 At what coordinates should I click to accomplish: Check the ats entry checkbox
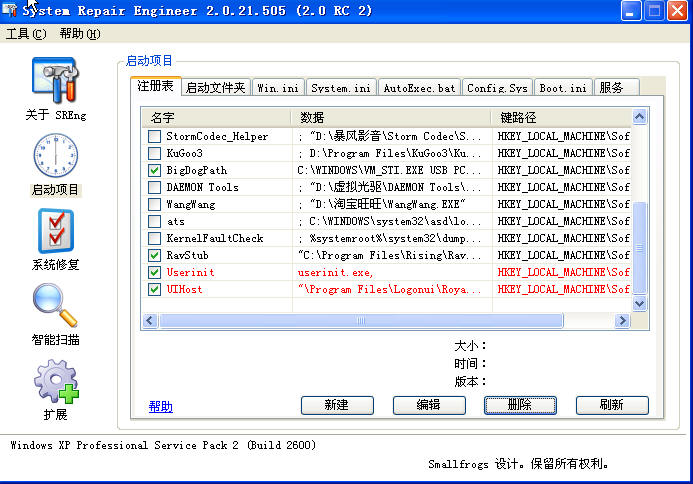(154, 221)
